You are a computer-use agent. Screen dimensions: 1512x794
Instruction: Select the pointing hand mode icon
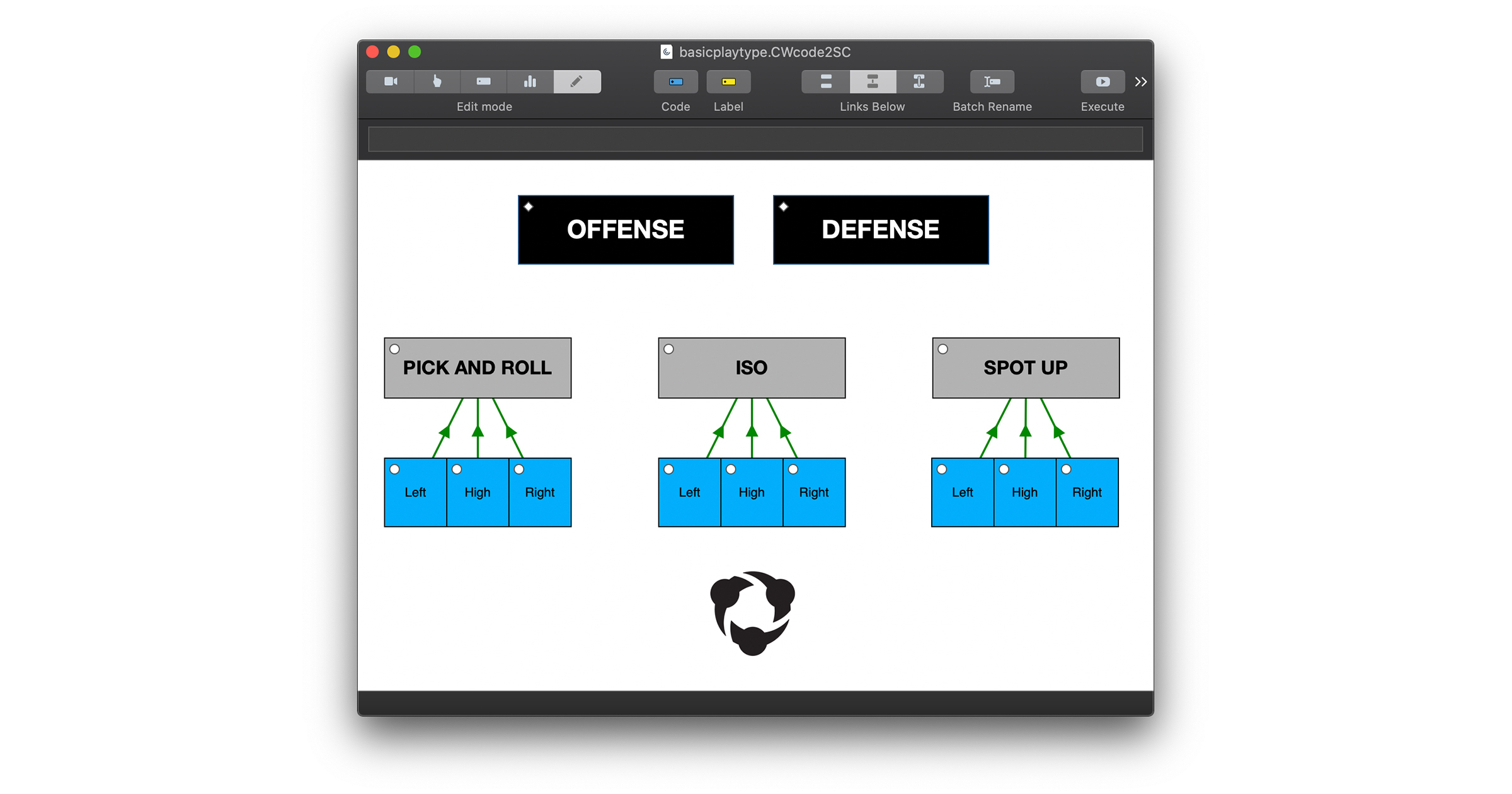[x=437, y=81]
